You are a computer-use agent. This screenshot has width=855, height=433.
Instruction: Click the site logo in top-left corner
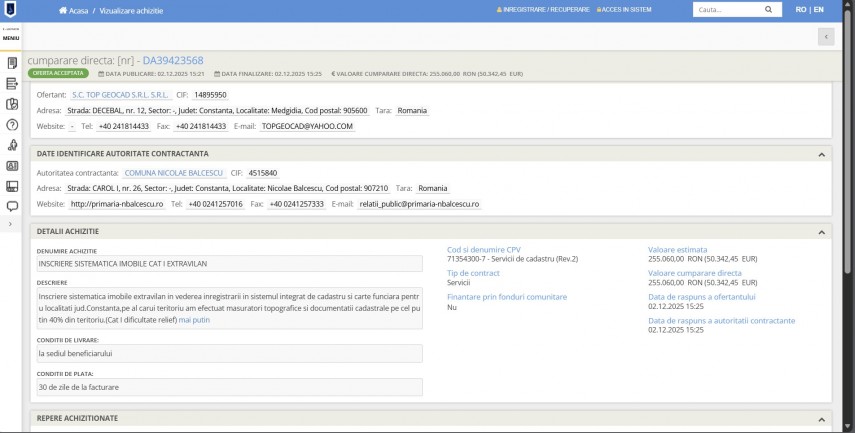(x=11, y=10)
